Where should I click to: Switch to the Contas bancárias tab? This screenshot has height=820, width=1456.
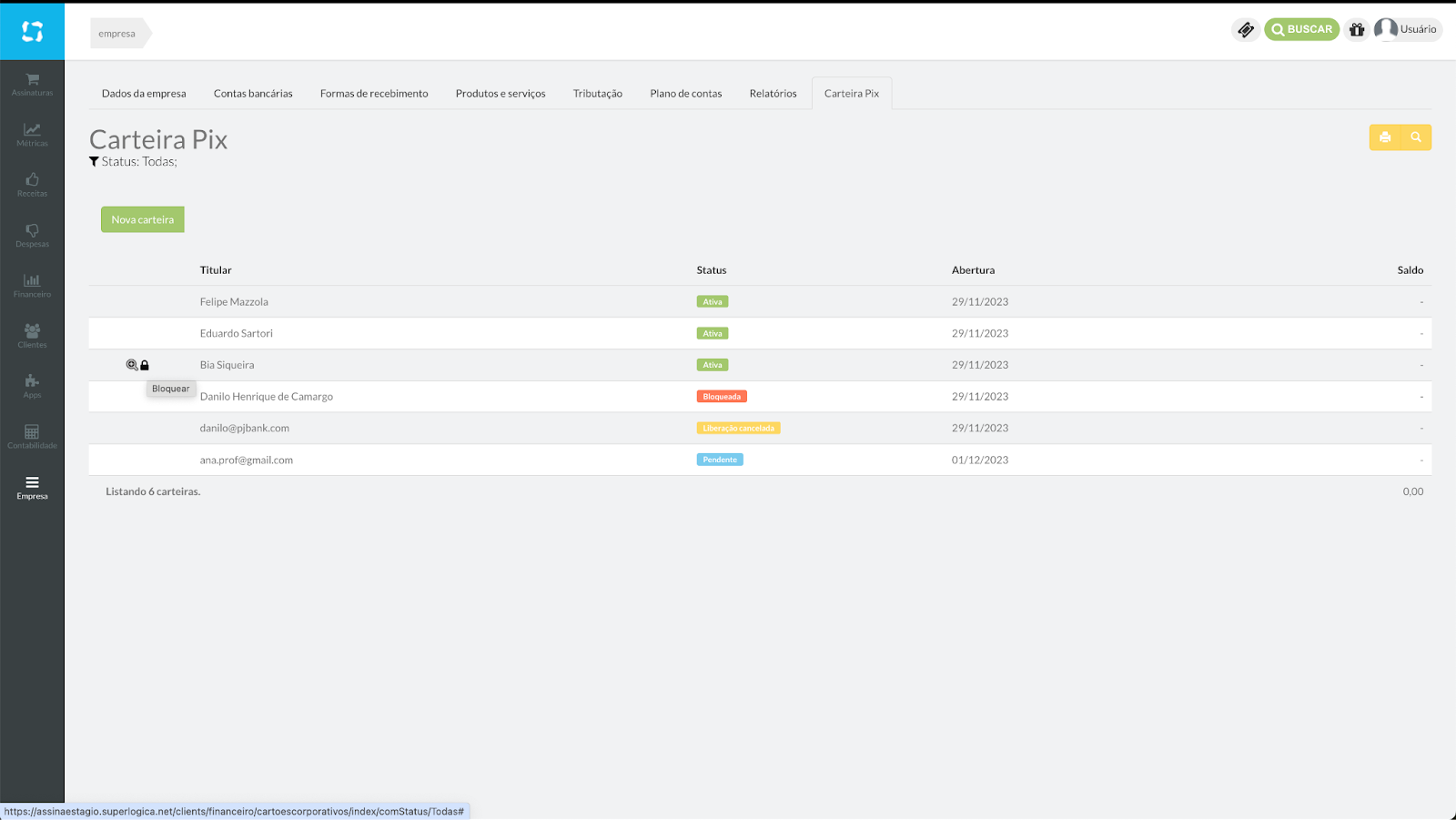pyautogui.click(x=253, y=94)
